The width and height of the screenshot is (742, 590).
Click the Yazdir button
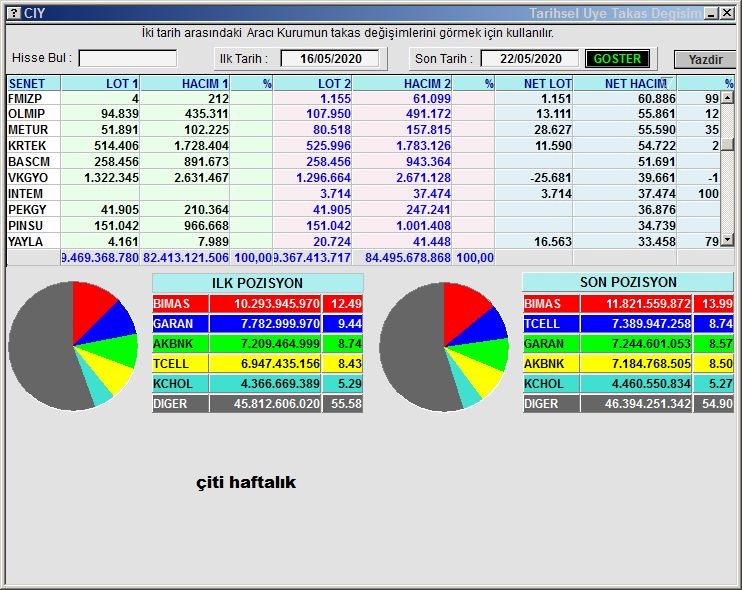tap(705, 60)
